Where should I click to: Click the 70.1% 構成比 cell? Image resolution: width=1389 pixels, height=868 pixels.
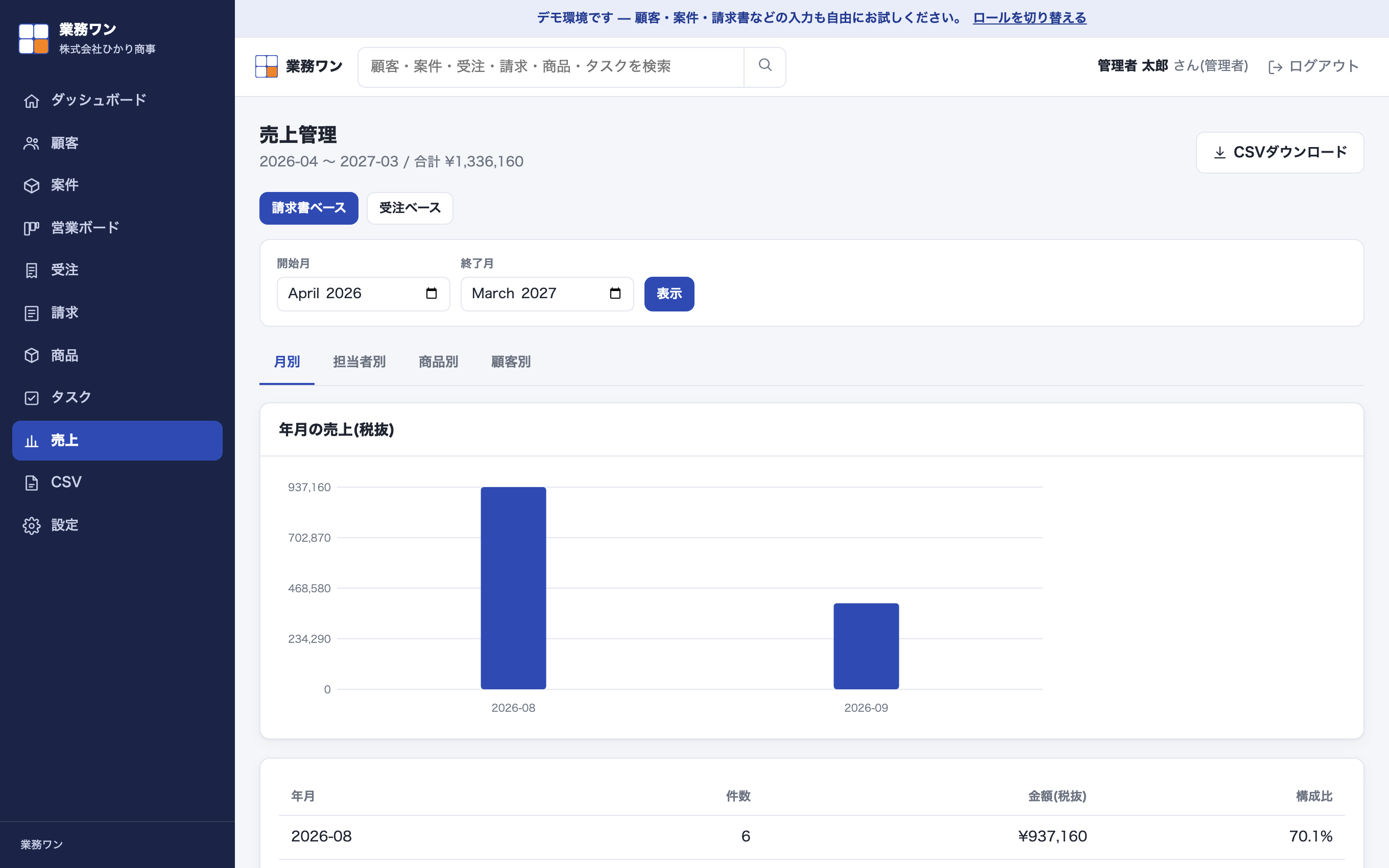pyautogui.click(x=1310, y=837)
